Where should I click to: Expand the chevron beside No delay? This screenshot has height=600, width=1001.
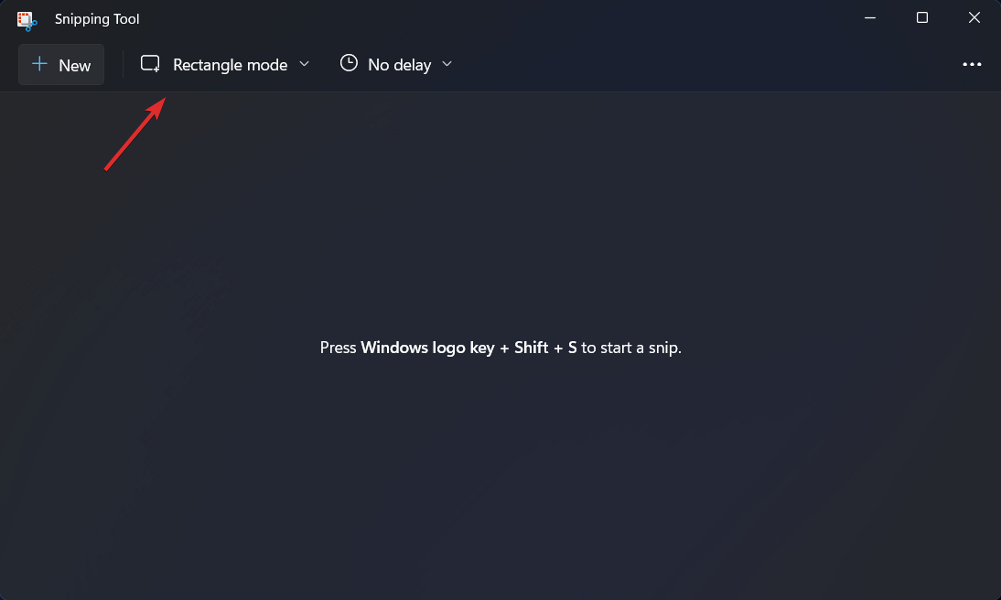(447, 64)
